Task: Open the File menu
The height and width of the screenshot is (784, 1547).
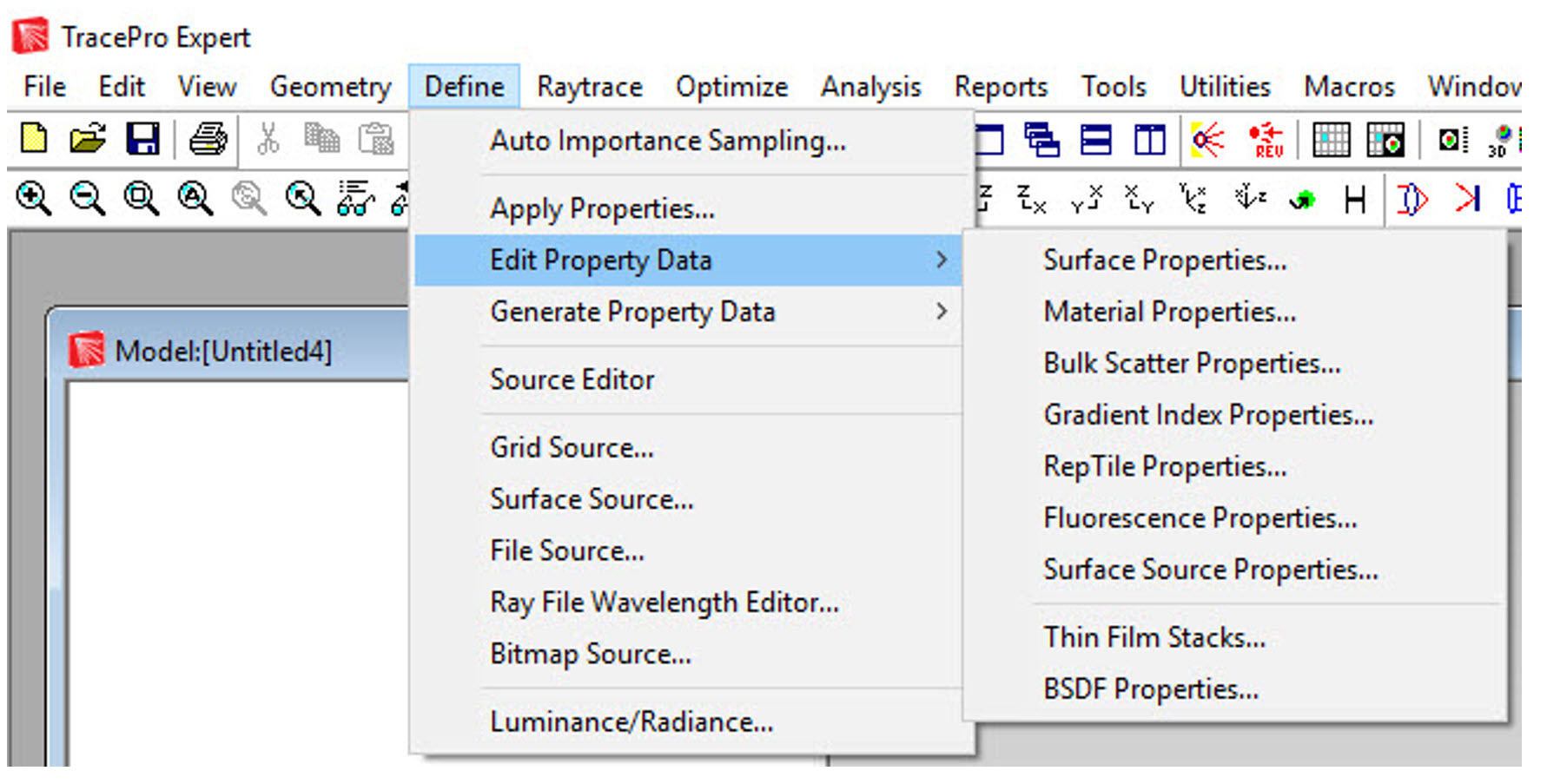Action: [x=45, y=86]
